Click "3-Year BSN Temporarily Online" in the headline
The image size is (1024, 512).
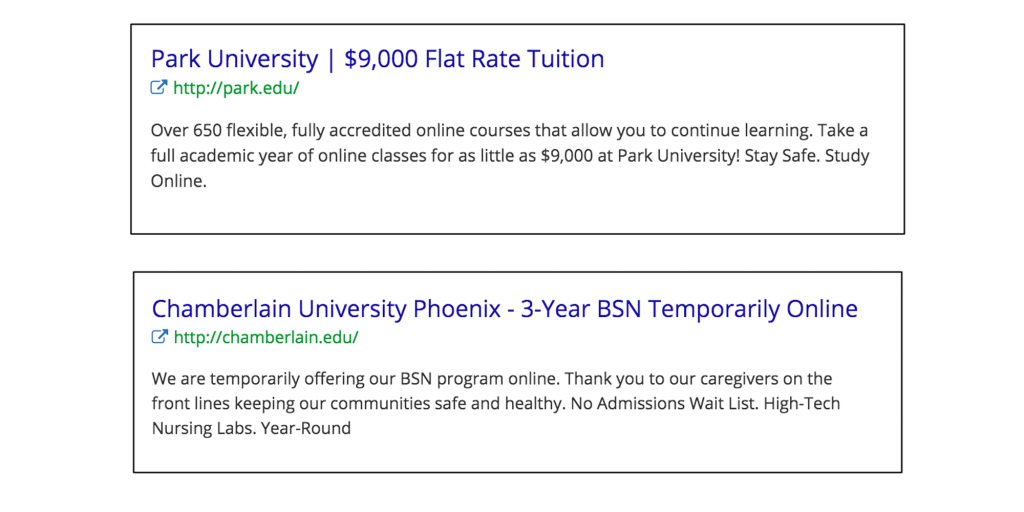point(689,308)
